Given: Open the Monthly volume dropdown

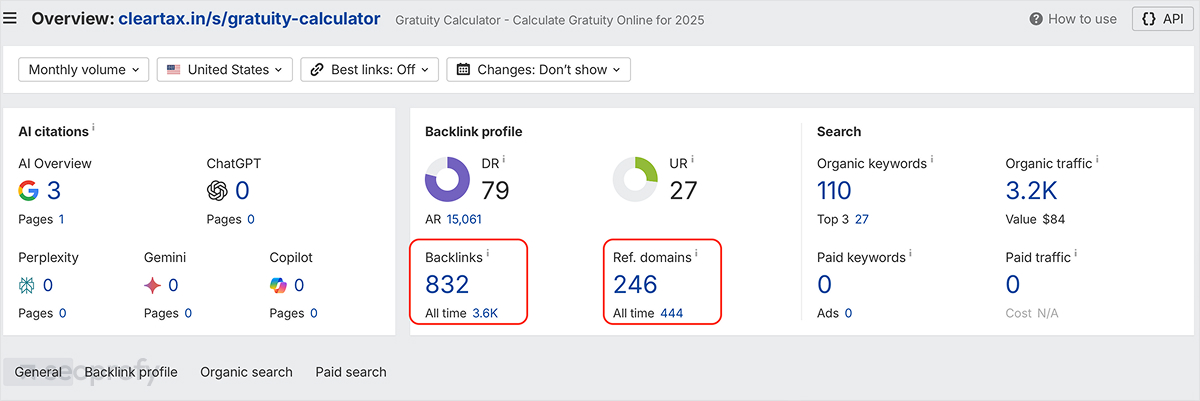Looking at the screenshot, I should 84,70.
